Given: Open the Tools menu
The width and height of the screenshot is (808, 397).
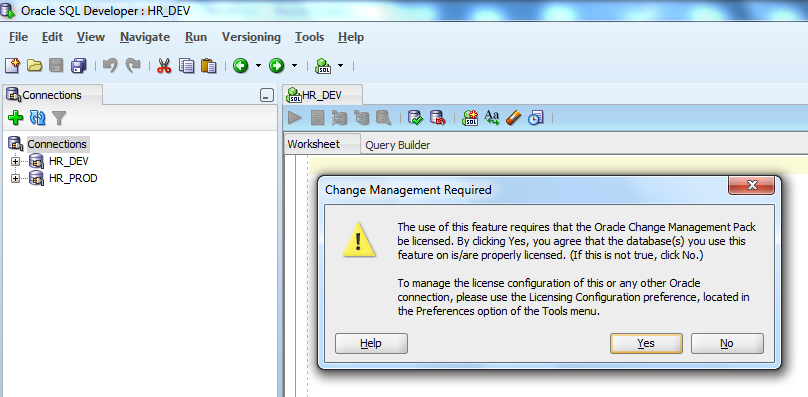Looking at the screenshot, I should coord(309,37).
